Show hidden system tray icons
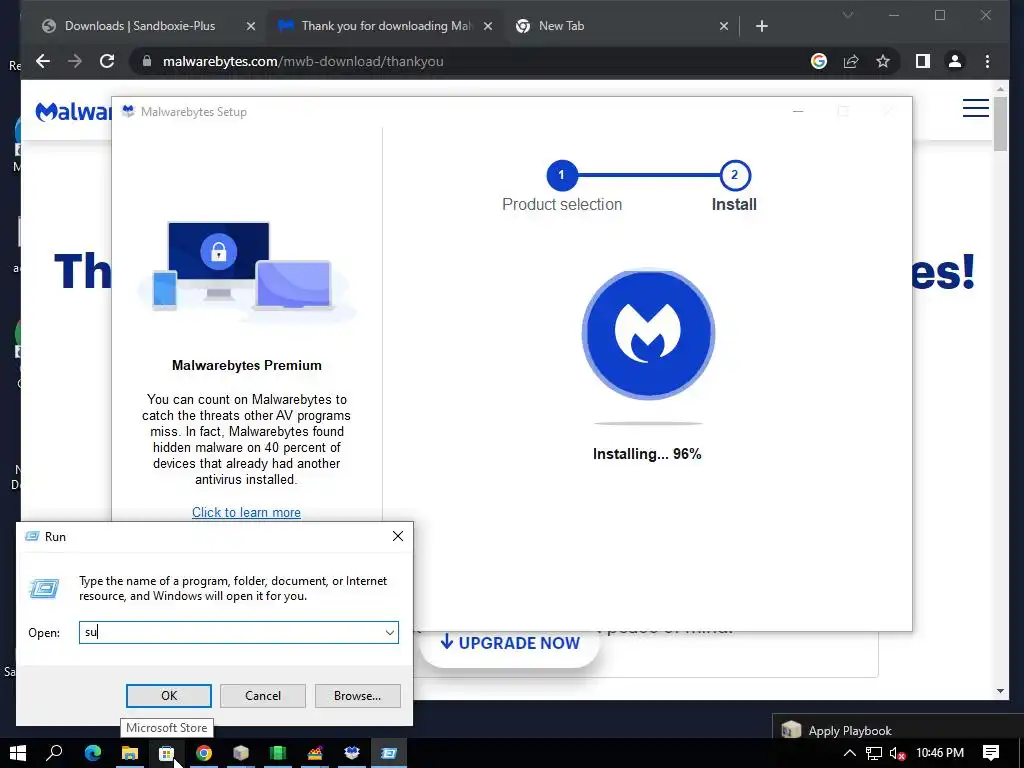 coord(849,753)
